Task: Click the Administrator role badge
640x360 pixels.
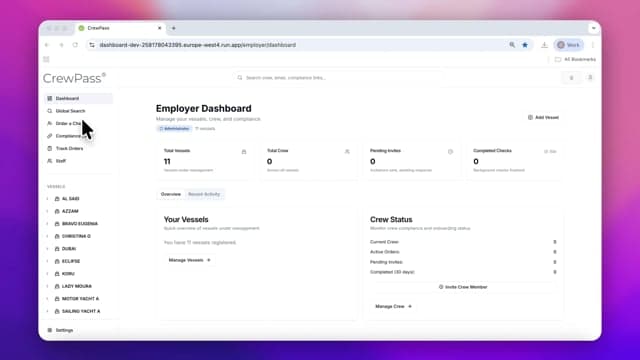Action: [x=174, y=129]
